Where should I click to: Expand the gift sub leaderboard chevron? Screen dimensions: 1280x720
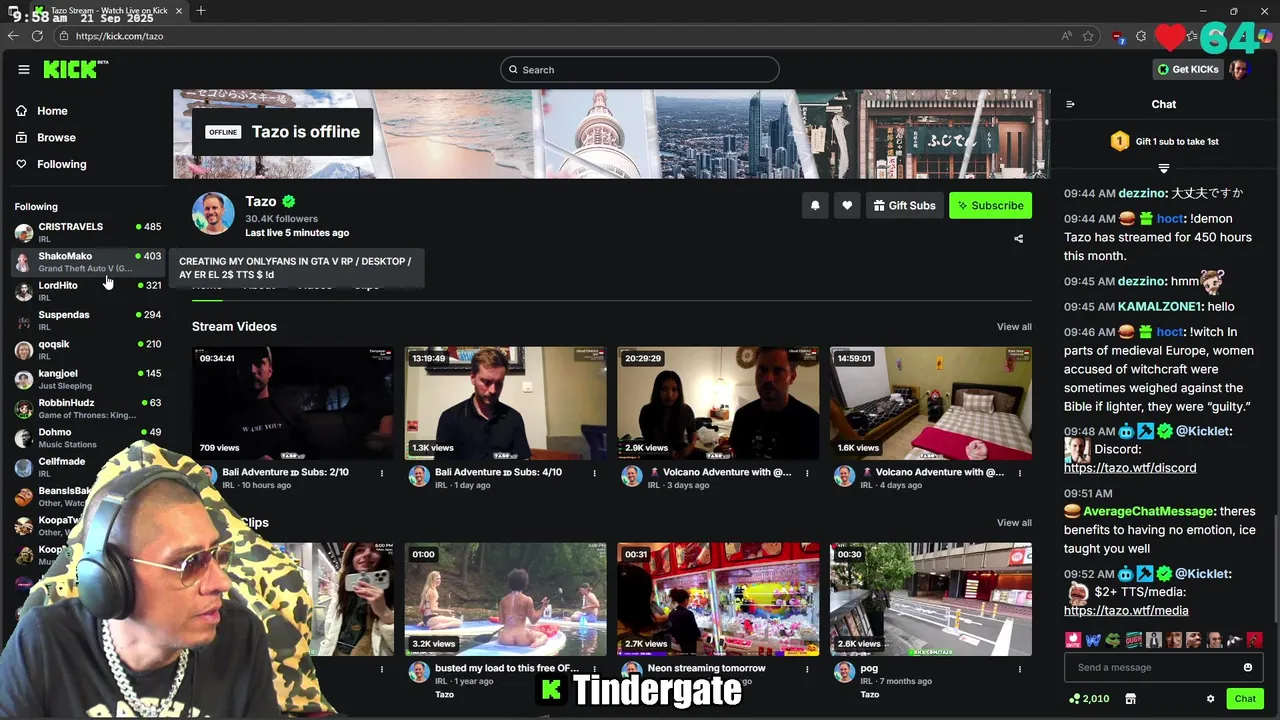(x=1163, y=168)
